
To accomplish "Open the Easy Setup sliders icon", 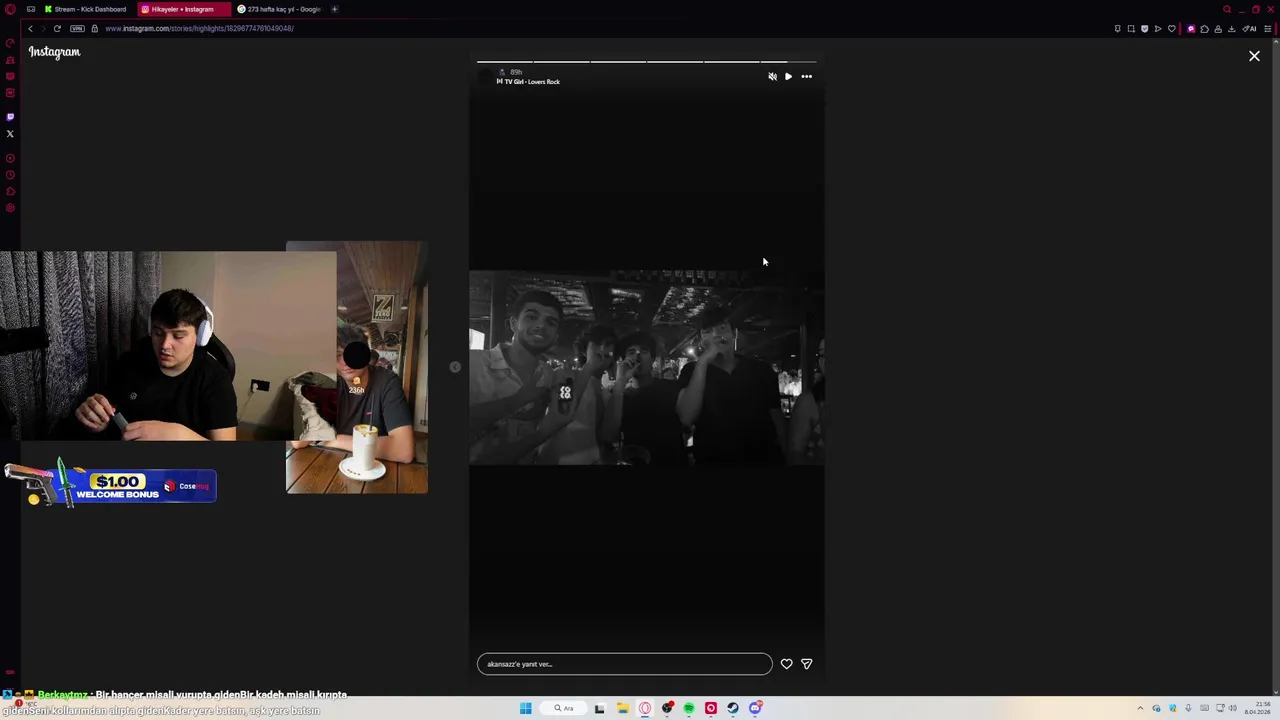I will 1268,29.
